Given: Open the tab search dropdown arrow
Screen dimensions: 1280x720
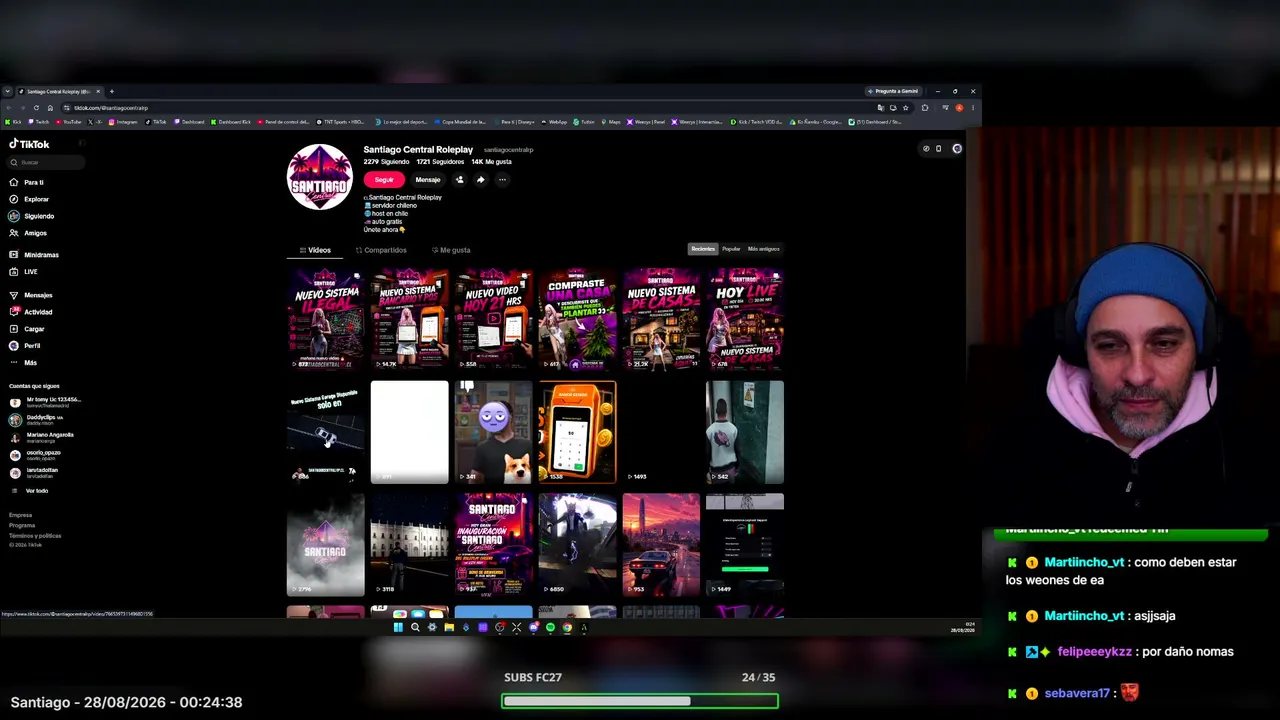Looking at the screenshot, I should (8, 91).
